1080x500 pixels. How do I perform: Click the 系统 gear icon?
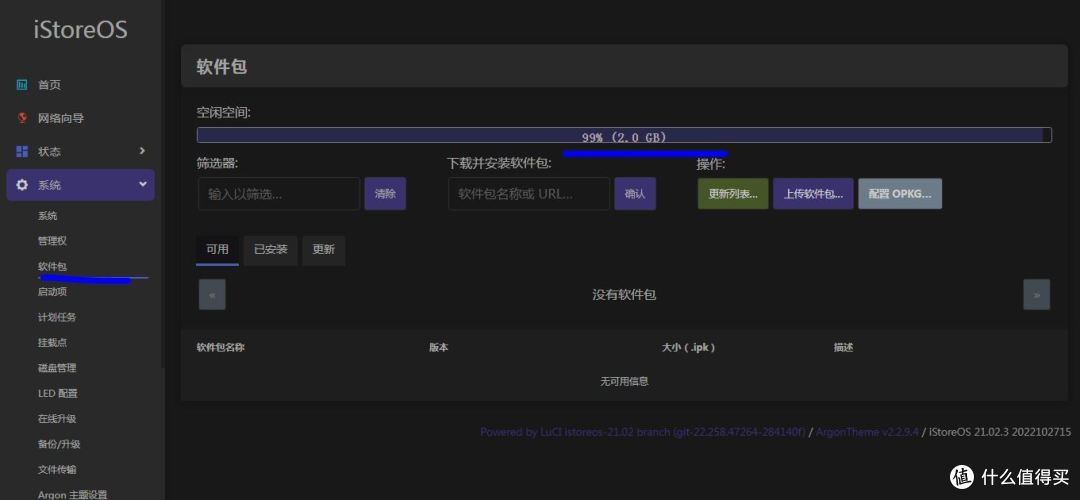(22, 185)
